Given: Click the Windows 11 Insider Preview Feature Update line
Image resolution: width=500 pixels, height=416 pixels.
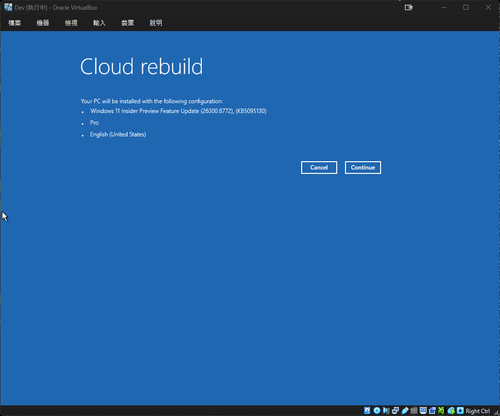Looking at the screenshot, I should (x=178, y=111).
